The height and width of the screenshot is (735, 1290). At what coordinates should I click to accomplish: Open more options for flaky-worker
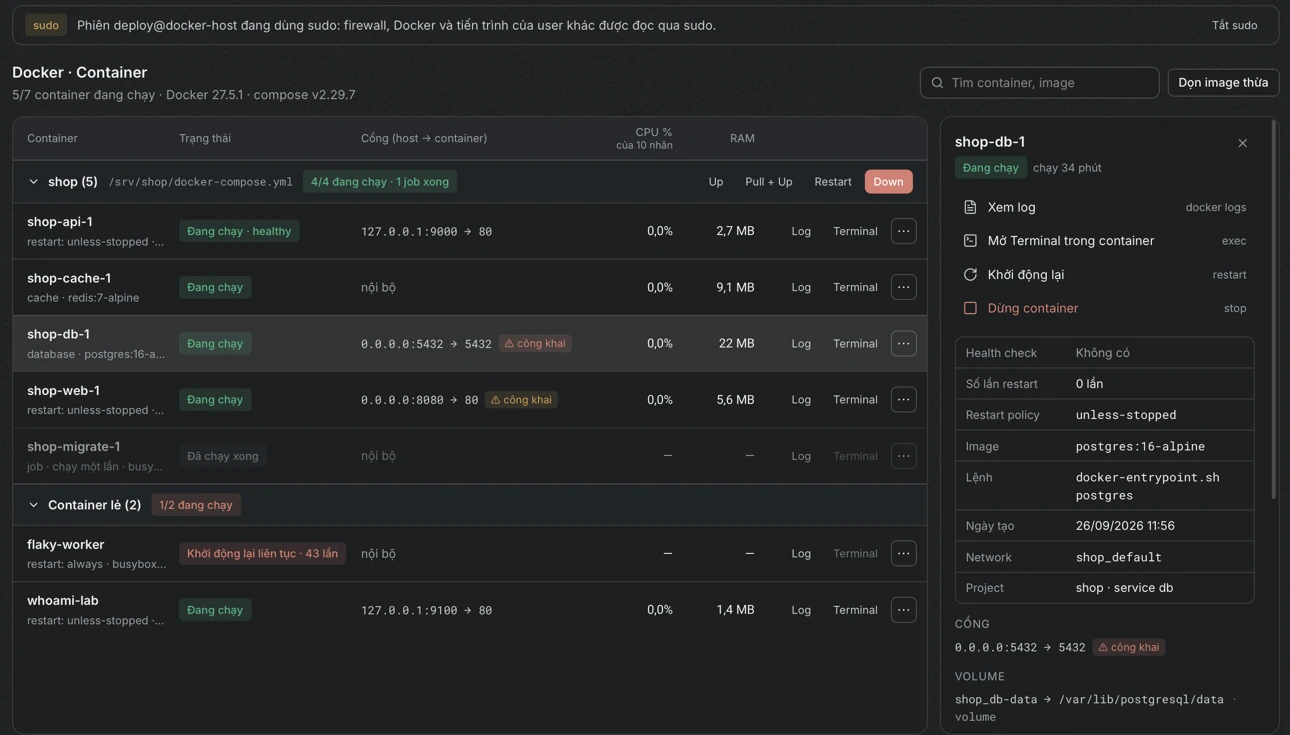pyautogui.click(x=903, y=553)
